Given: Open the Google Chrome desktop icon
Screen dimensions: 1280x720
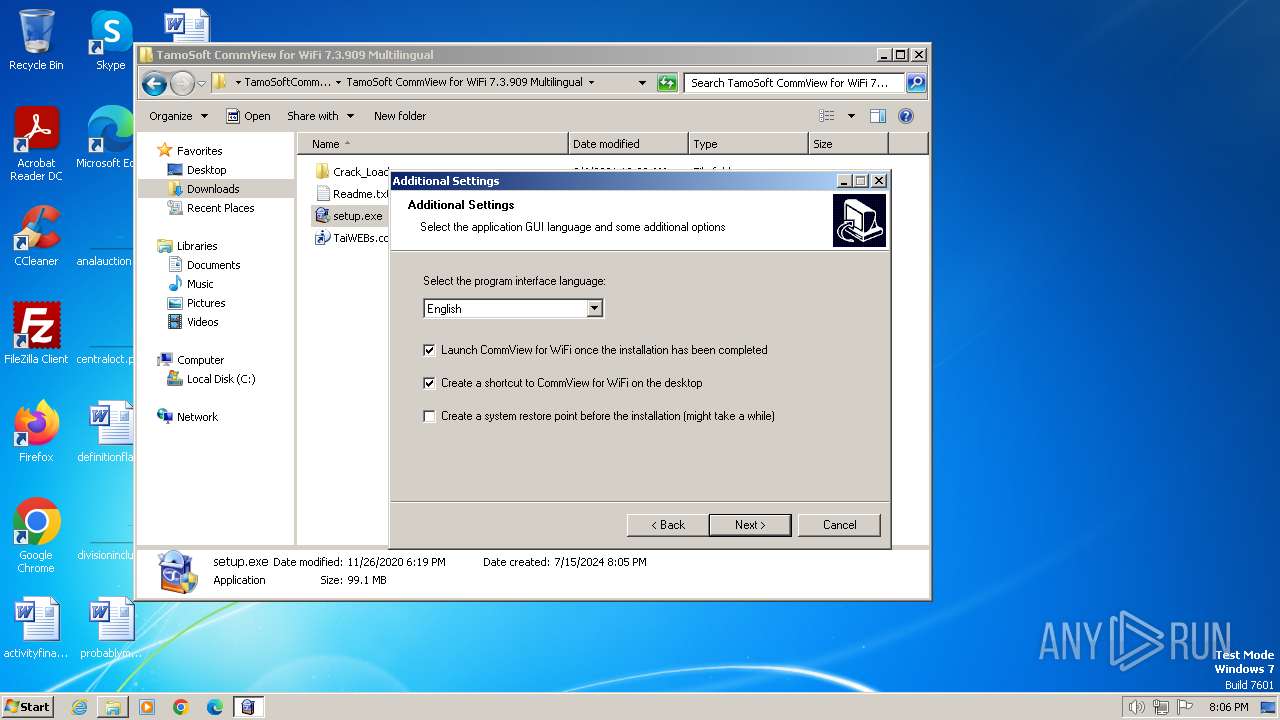Looking at the screenshot, I should coord(36,536).
